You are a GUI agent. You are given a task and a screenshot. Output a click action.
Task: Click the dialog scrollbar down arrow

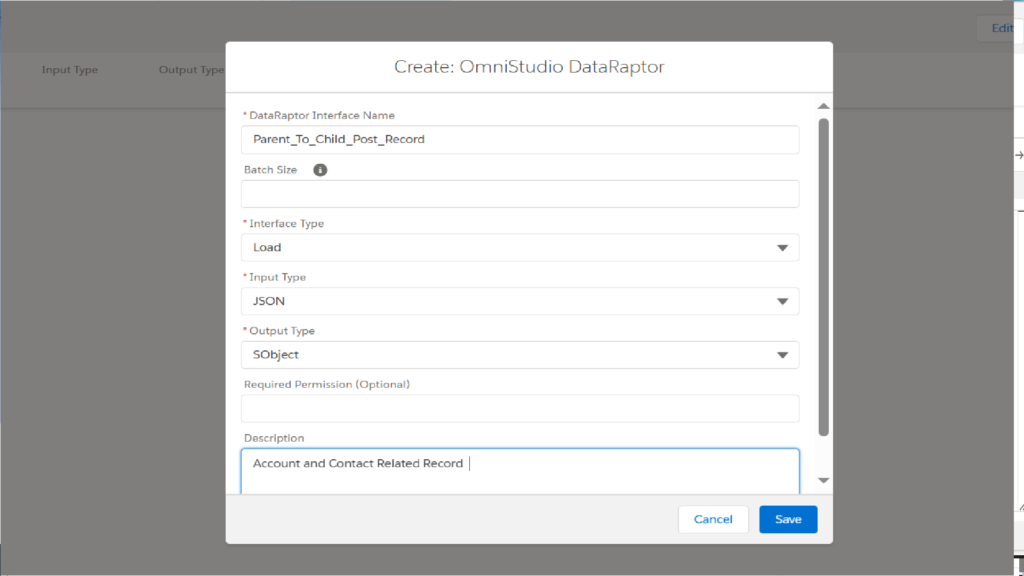pyautogui.click(x=824, y=481)
